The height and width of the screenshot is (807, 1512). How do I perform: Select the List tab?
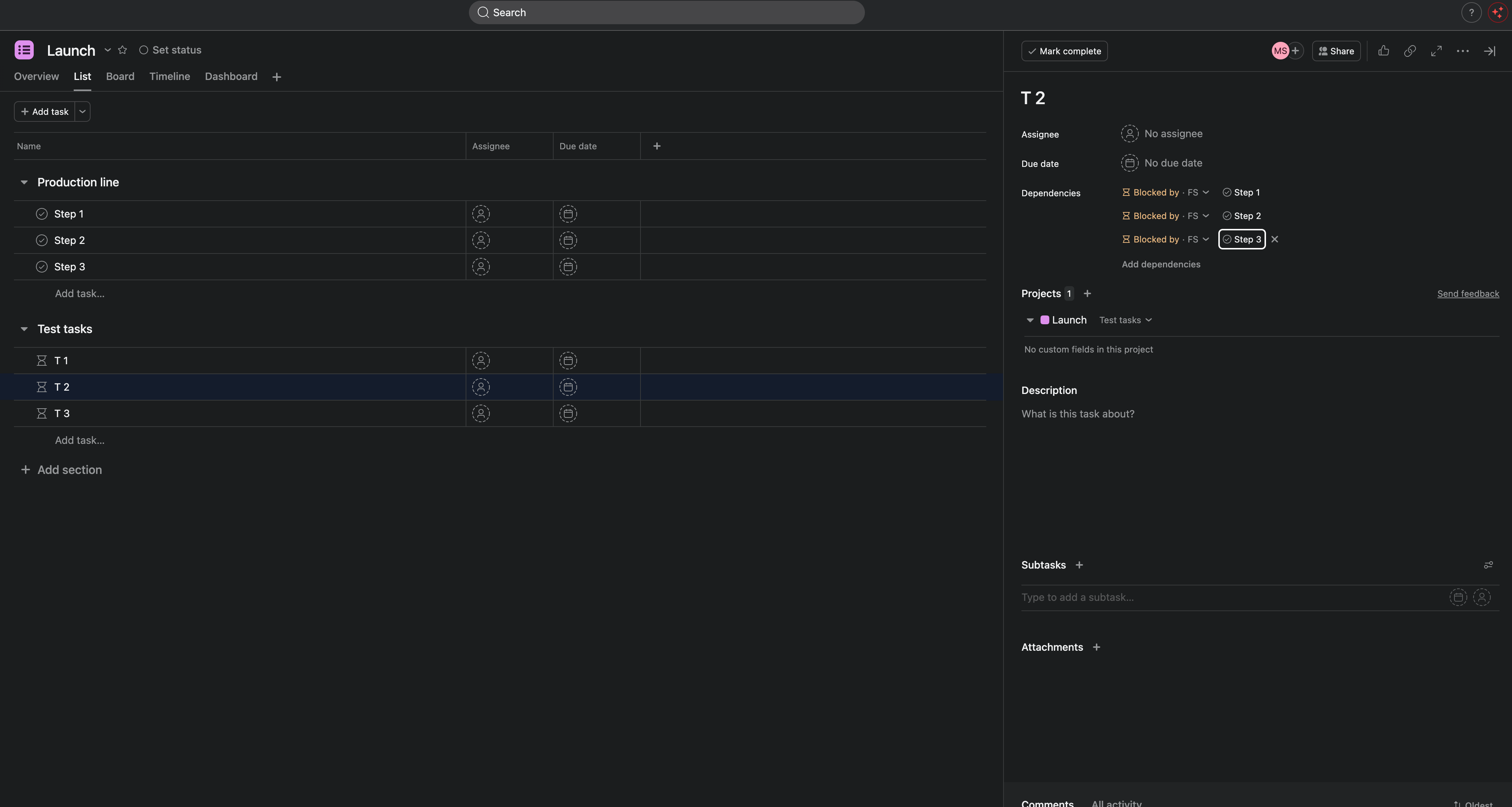pos(82,76)
